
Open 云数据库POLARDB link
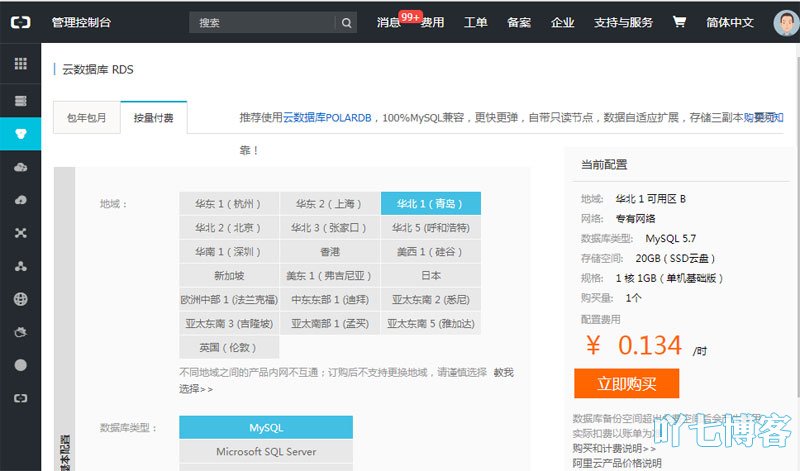pyautogui.click(x=327, y=118)
